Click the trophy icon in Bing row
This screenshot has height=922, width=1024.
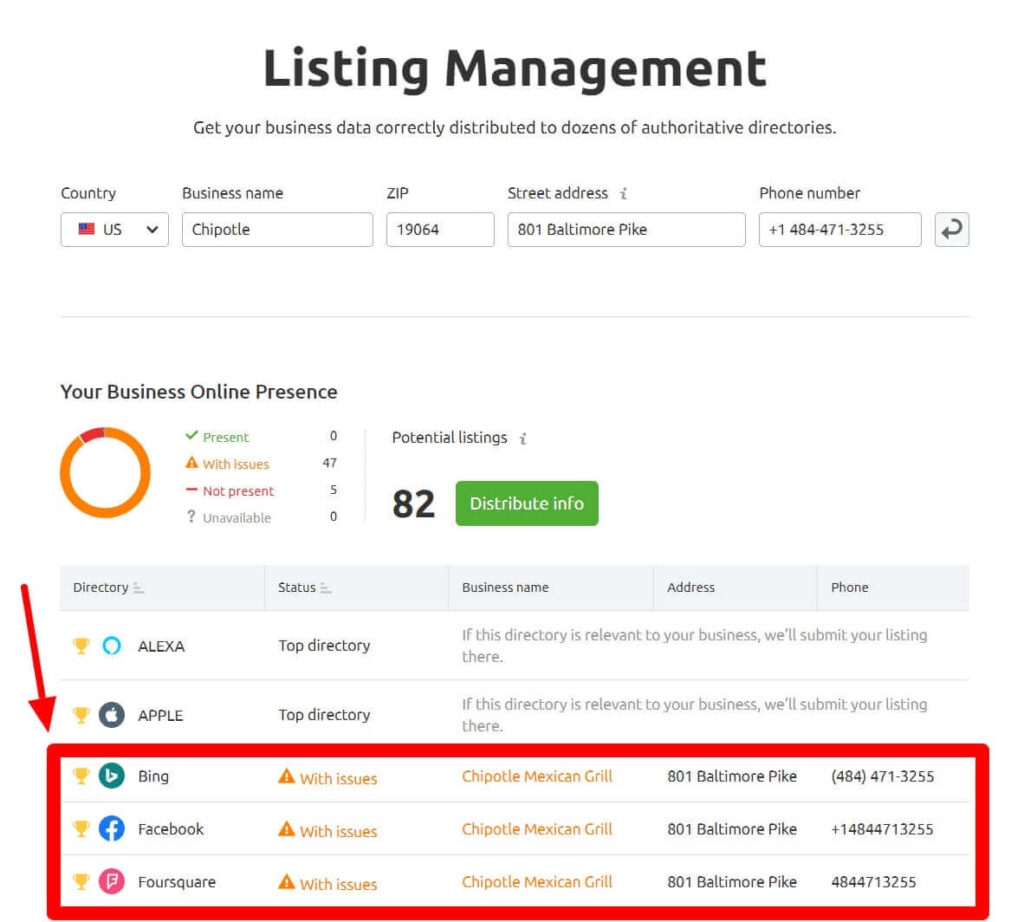click(x=81, y=776)
